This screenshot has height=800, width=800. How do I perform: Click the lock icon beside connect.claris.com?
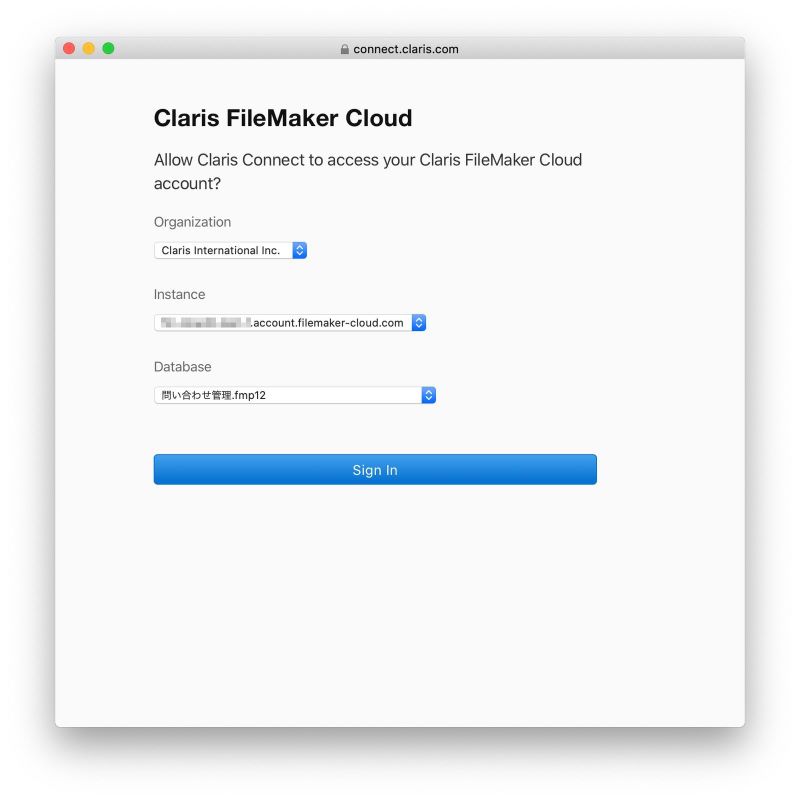point(345,49)
